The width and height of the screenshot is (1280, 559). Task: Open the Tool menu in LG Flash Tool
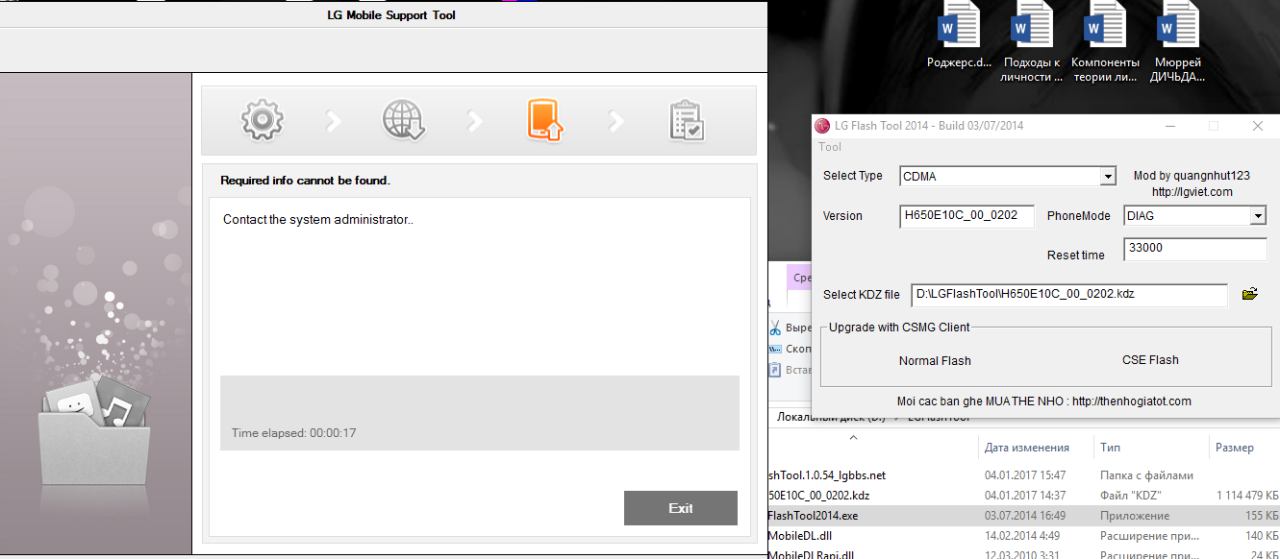pos(830,147)
